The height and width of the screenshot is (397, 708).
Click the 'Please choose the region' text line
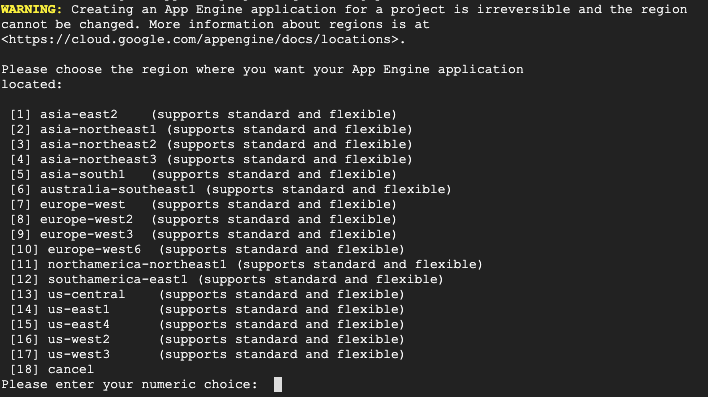[262, 69]
